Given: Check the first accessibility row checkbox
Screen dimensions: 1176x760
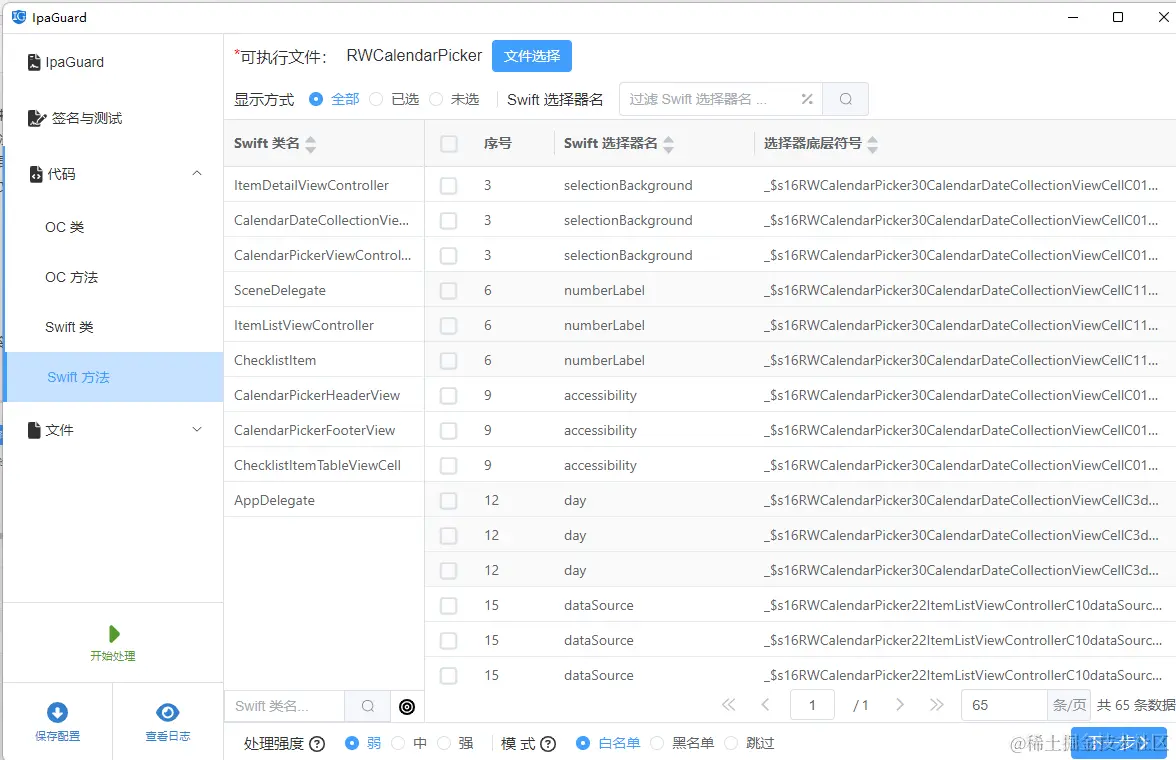Looking at the screenshot, I should click(448, 395).
